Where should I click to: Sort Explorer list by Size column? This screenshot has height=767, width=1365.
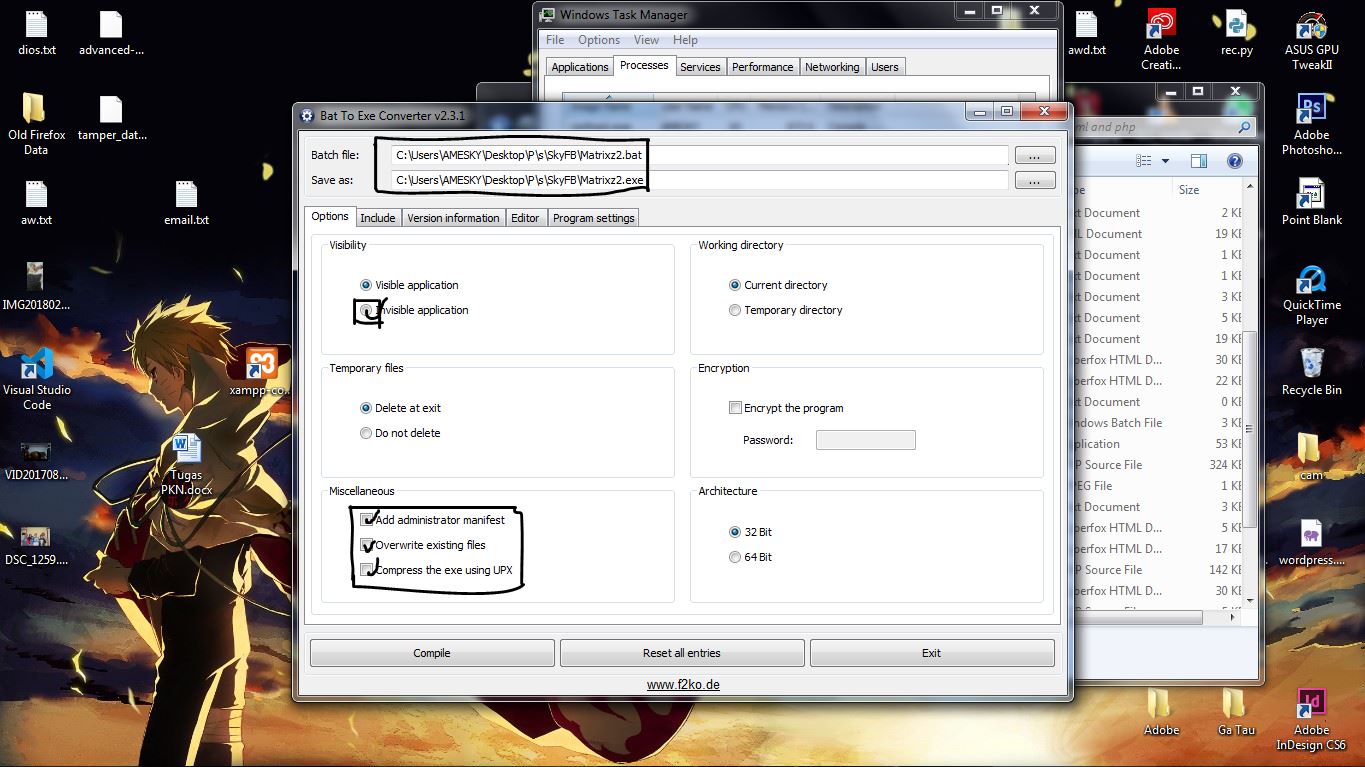(1189, 190)
